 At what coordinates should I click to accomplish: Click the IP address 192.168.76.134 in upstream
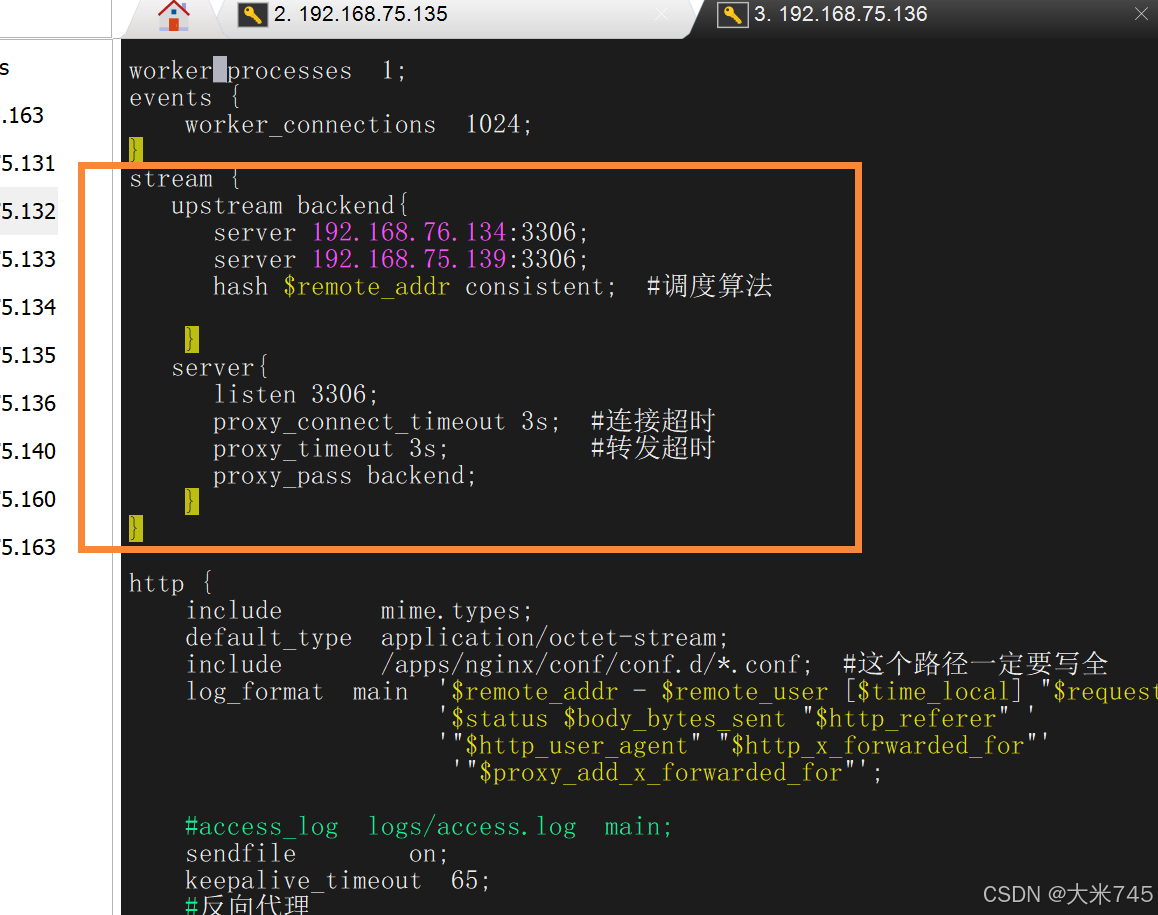click(x=408, y=233)
